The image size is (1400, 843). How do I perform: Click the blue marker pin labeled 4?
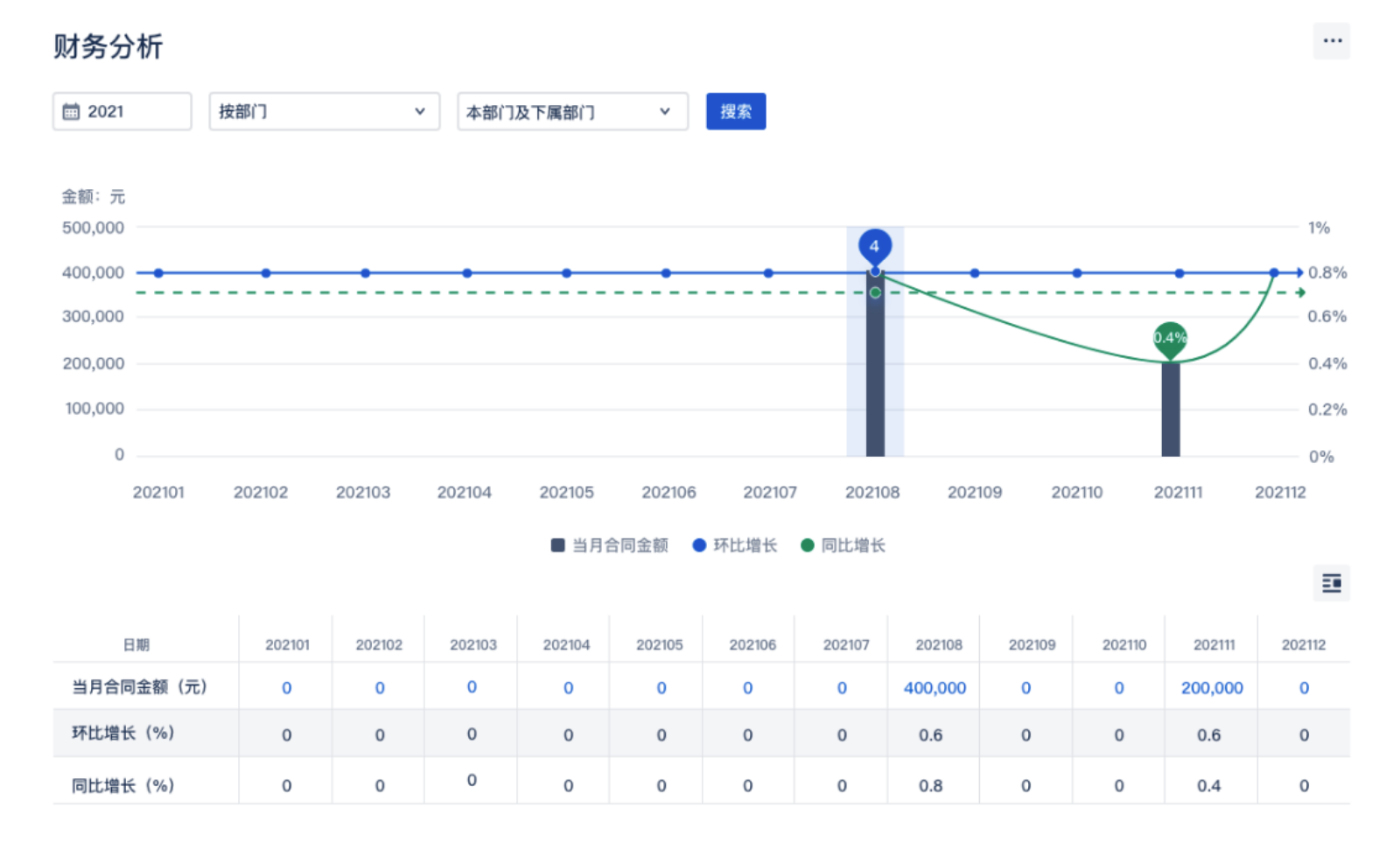click(x=875, y=248)
